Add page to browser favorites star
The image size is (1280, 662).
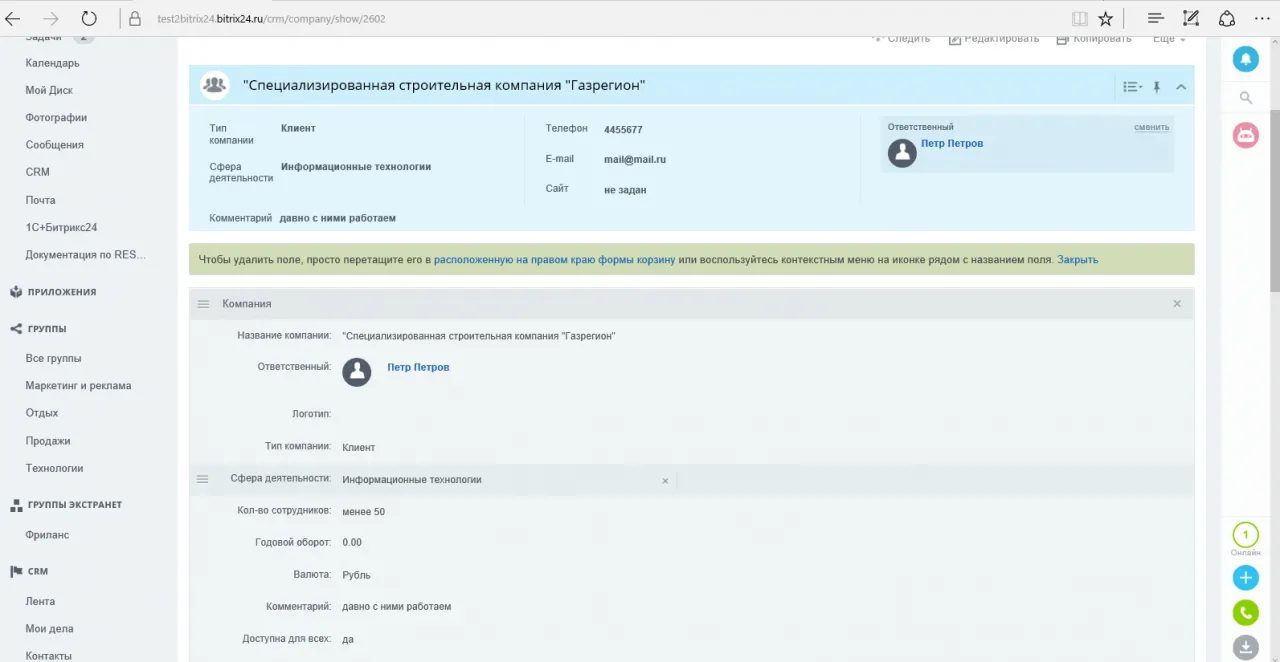(1105, 18)
